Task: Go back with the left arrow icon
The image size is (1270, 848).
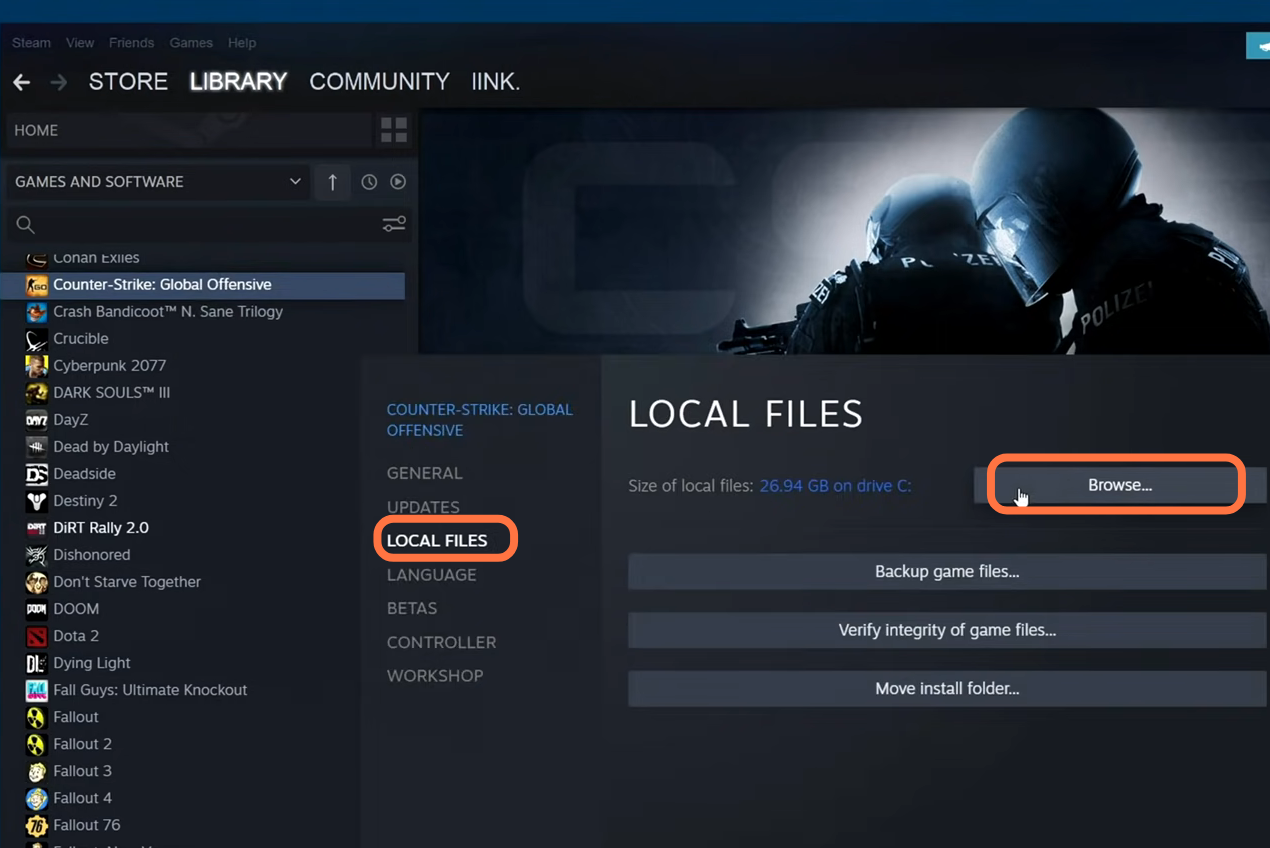Action: pos(22,82)
